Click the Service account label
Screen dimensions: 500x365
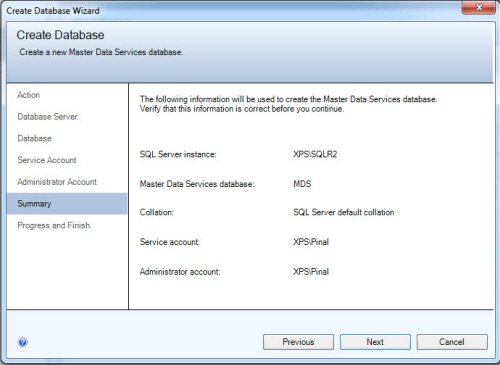(x=170, y=242)
